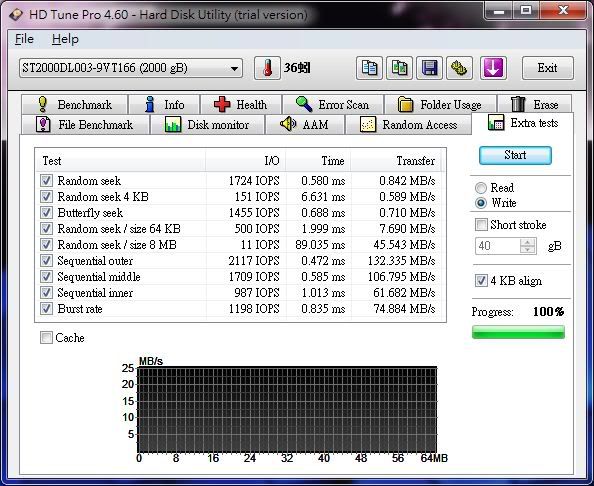Viewport: 594px width, 486px height.
Task: Click the floppy disk save icon
Action: (429, 68)
